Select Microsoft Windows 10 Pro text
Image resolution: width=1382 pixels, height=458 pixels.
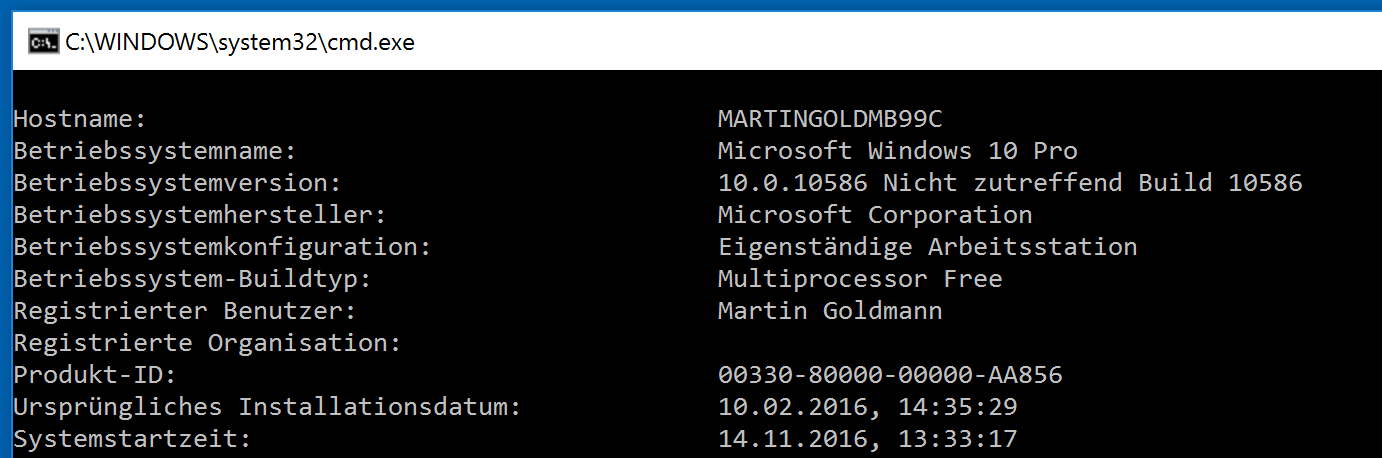pyautogui.click(x=898, y=151)
